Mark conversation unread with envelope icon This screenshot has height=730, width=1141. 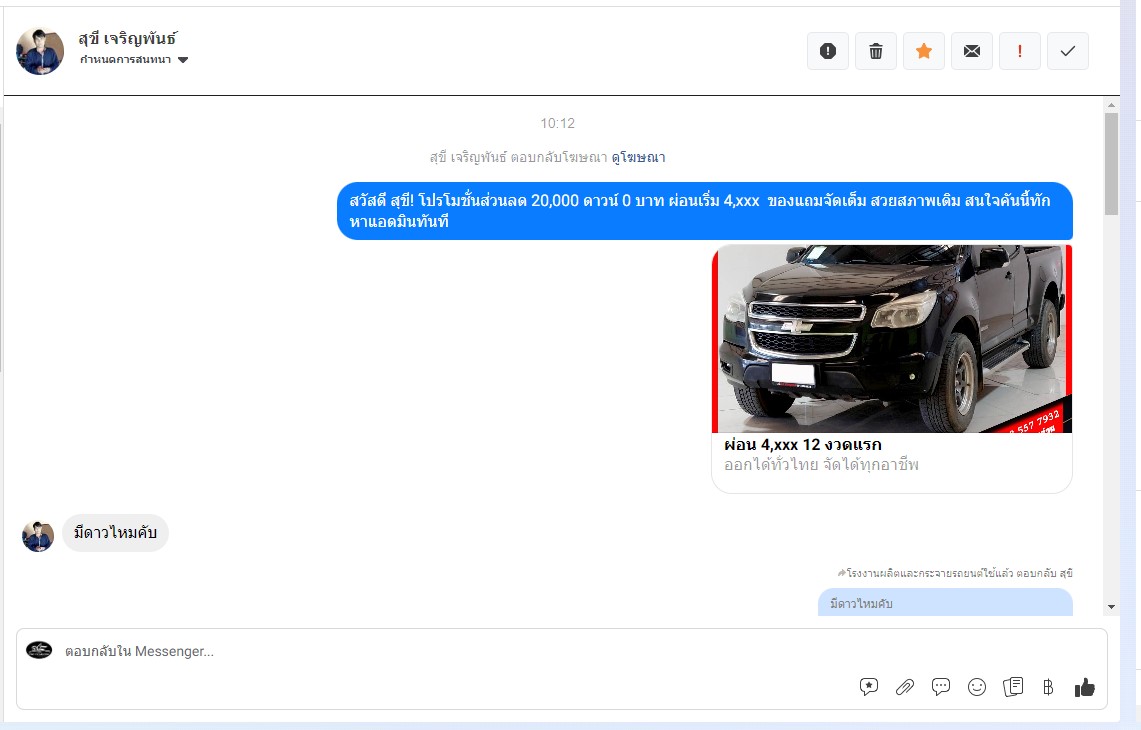coord(972,51)
